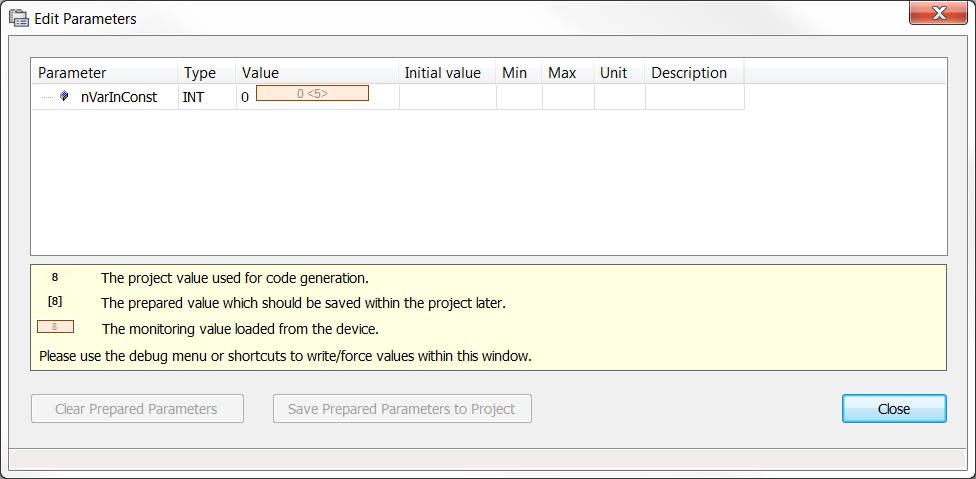Click the Min cell of nVarInConst
This screenshot has height=479, width=976.
pyautogui.click(x=519, y=97)
